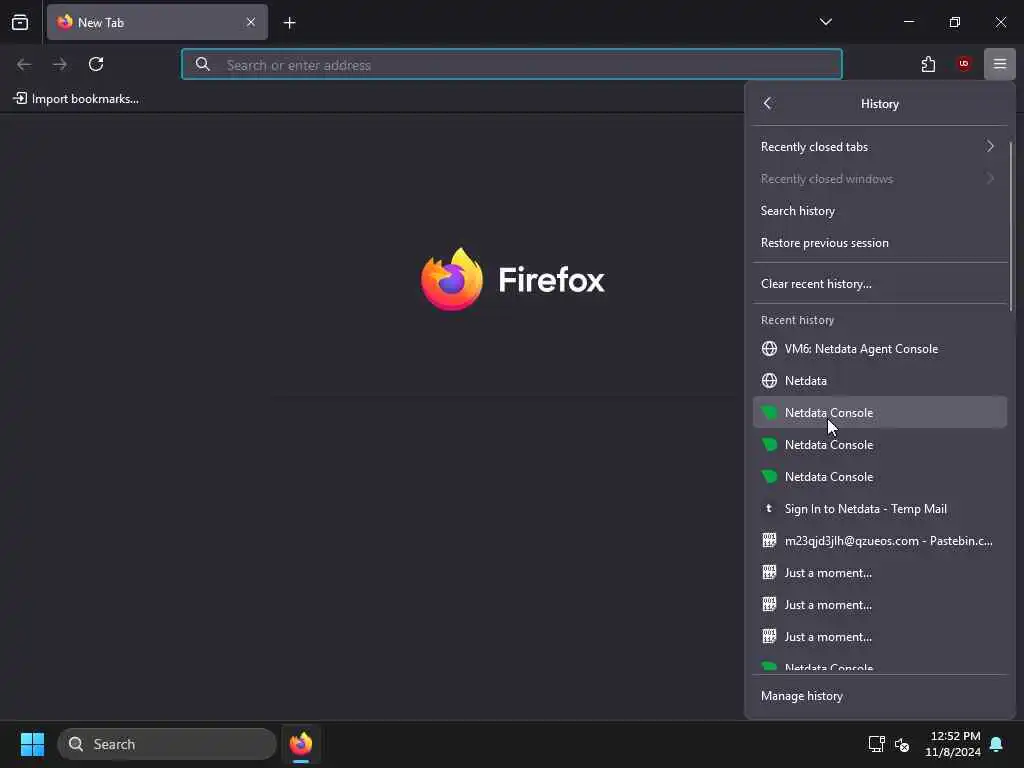The height and width of the screenshot is (768, 1024).
Task: Close the New Tab tab
Action: click(x=251, y=22)
